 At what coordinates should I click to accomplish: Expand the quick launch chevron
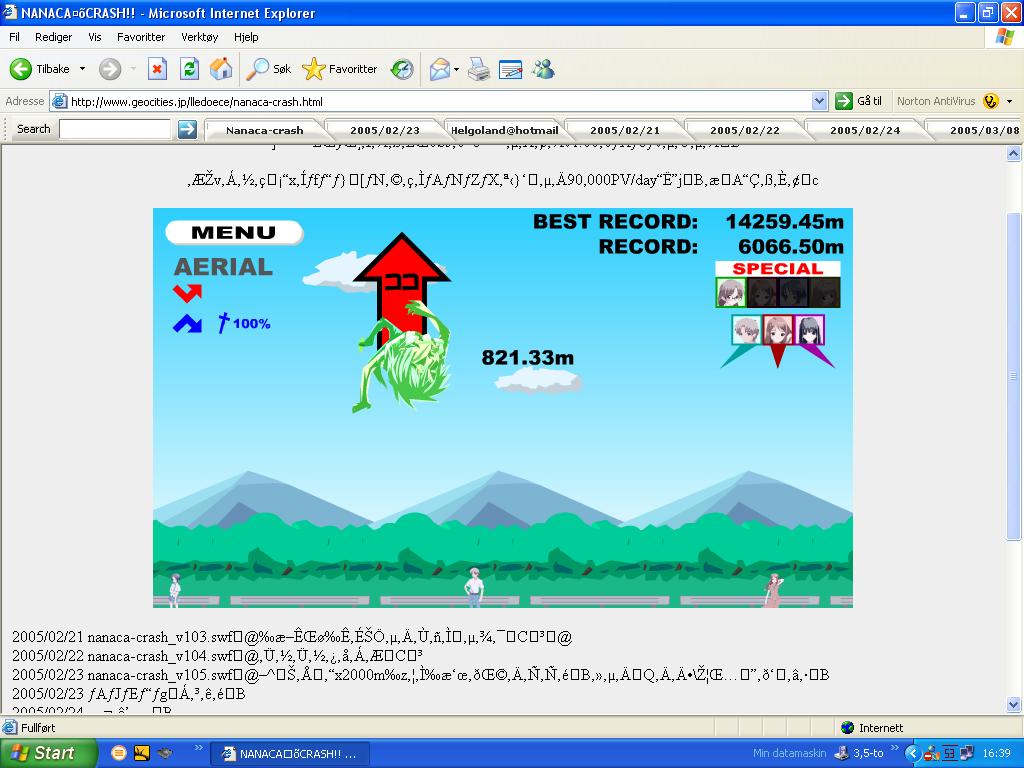[199, 748]
